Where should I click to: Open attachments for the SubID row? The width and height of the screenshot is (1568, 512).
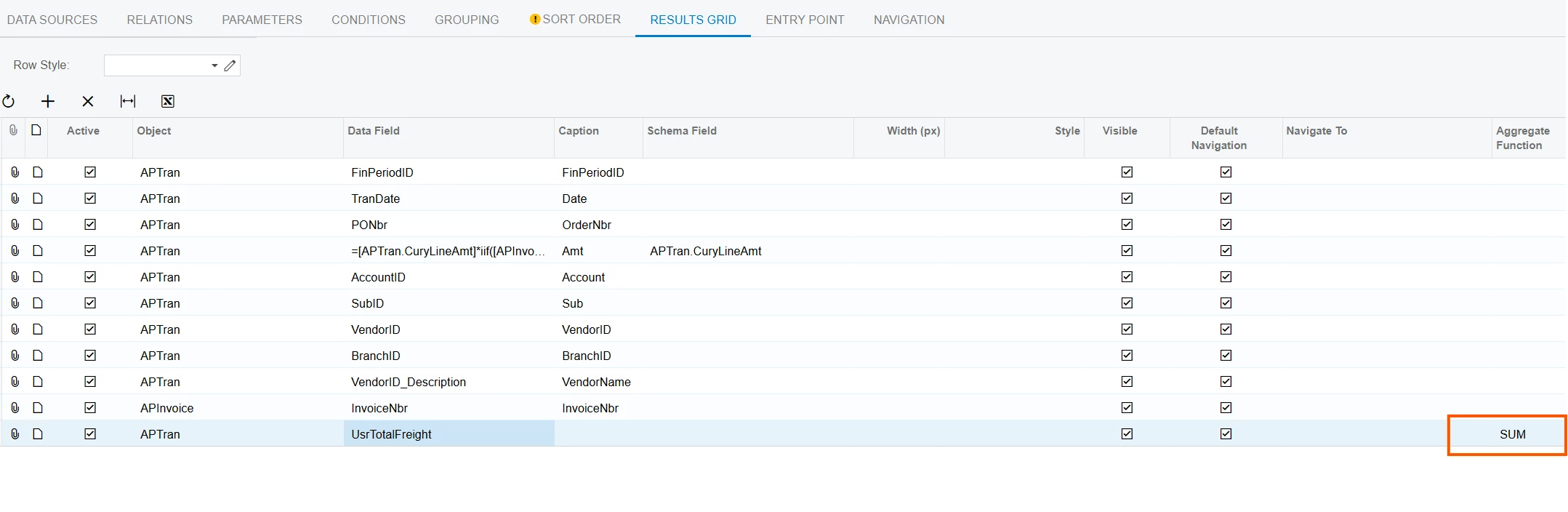pos(15,303)
